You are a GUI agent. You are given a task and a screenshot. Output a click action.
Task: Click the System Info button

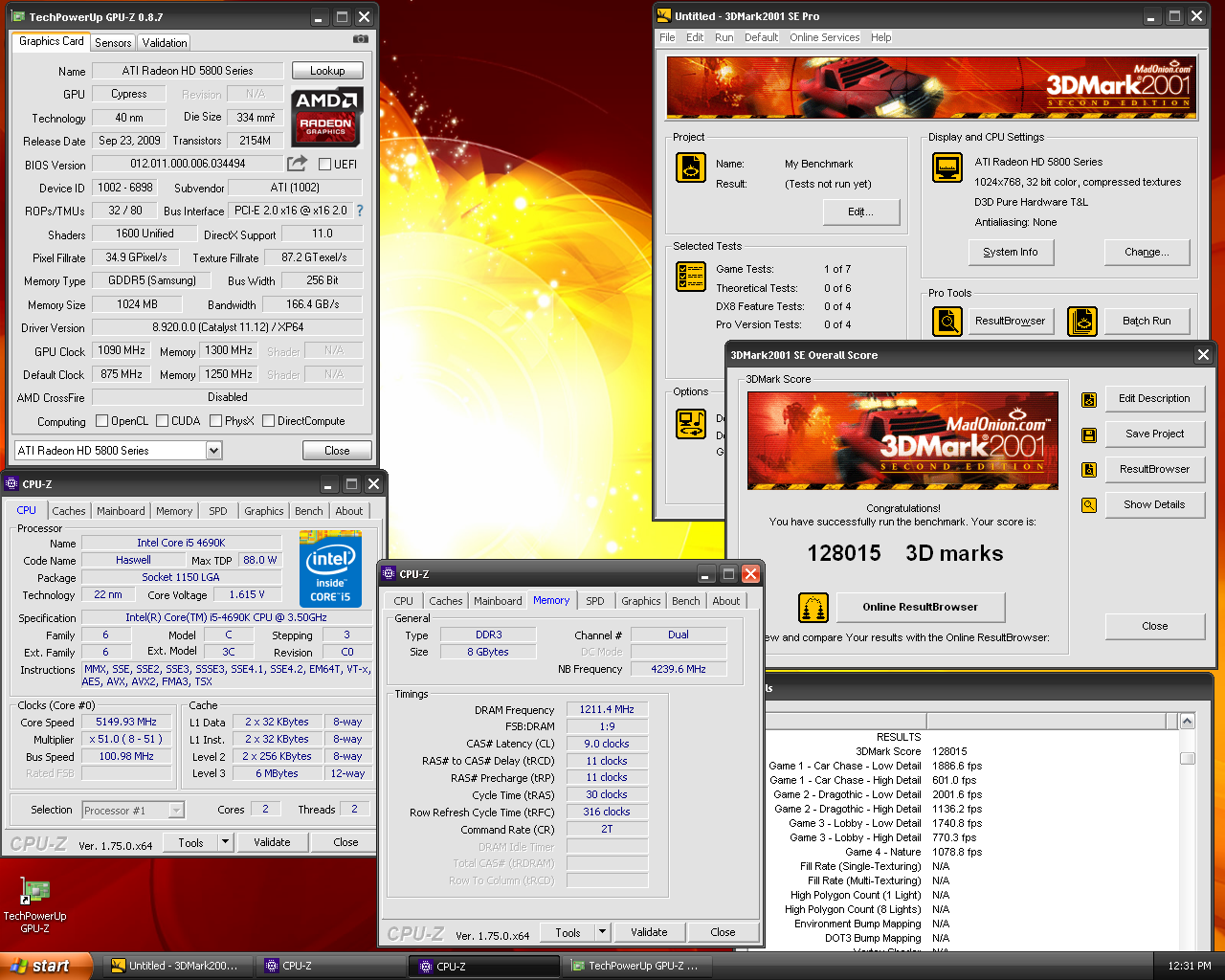1011,252
